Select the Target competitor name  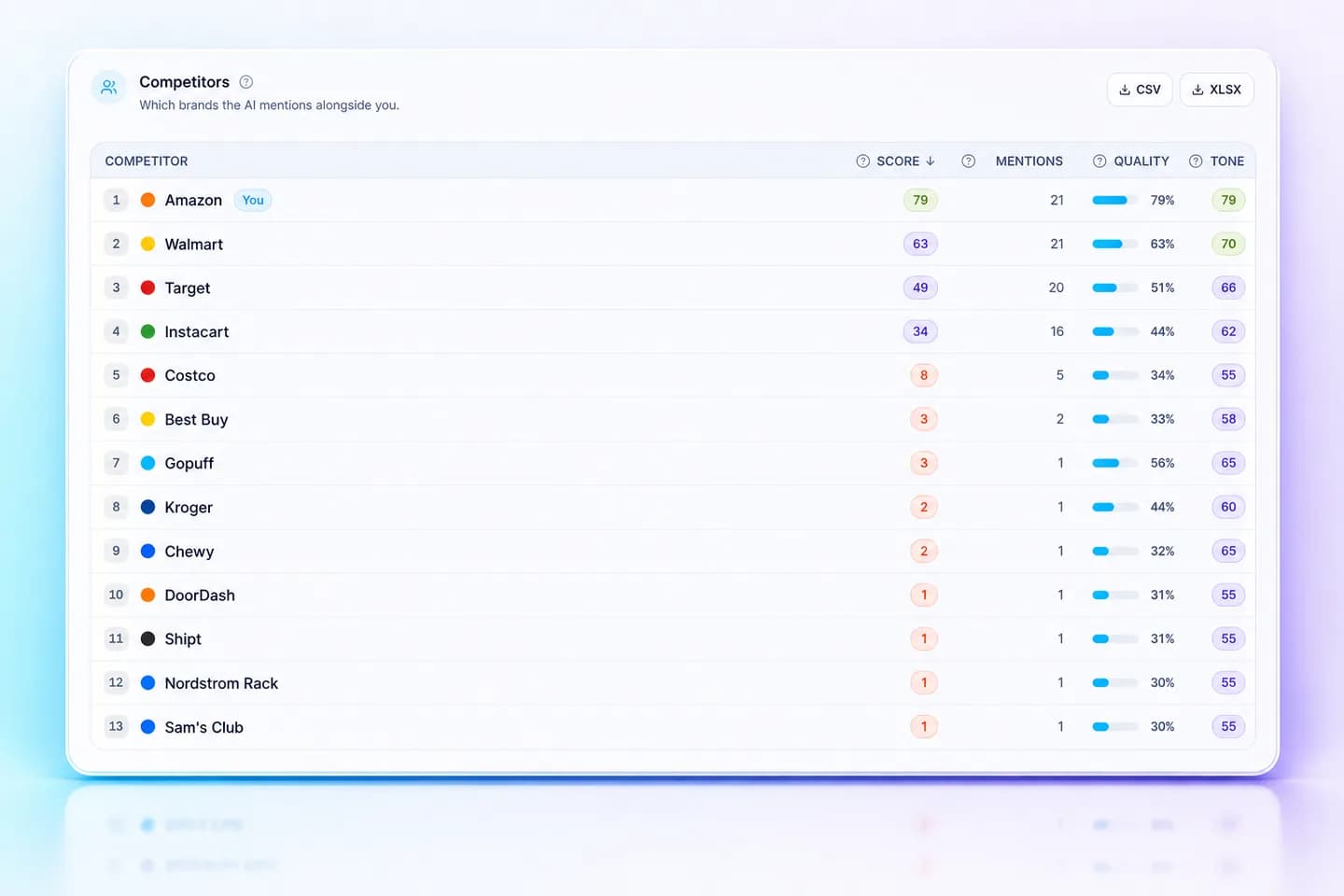(x=188, y=287)
